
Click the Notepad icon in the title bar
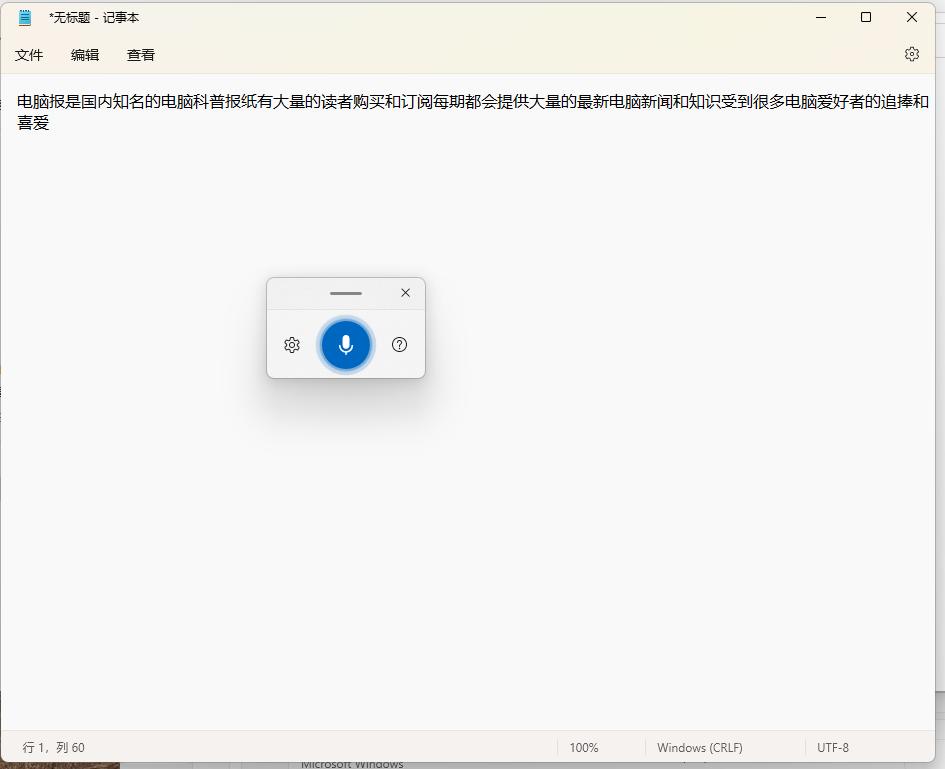[22, 17]
